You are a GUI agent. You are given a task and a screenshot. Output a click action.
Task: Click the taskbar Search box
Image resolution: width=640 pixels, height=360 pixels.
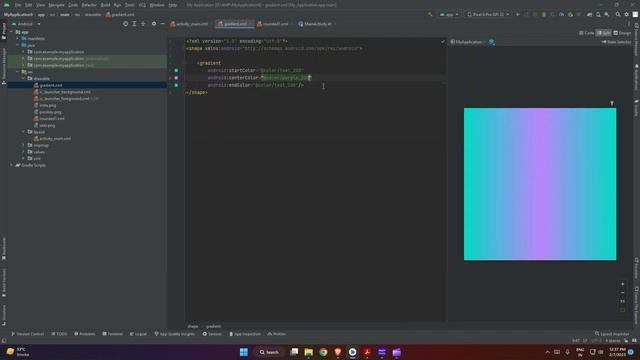(269, 352)
